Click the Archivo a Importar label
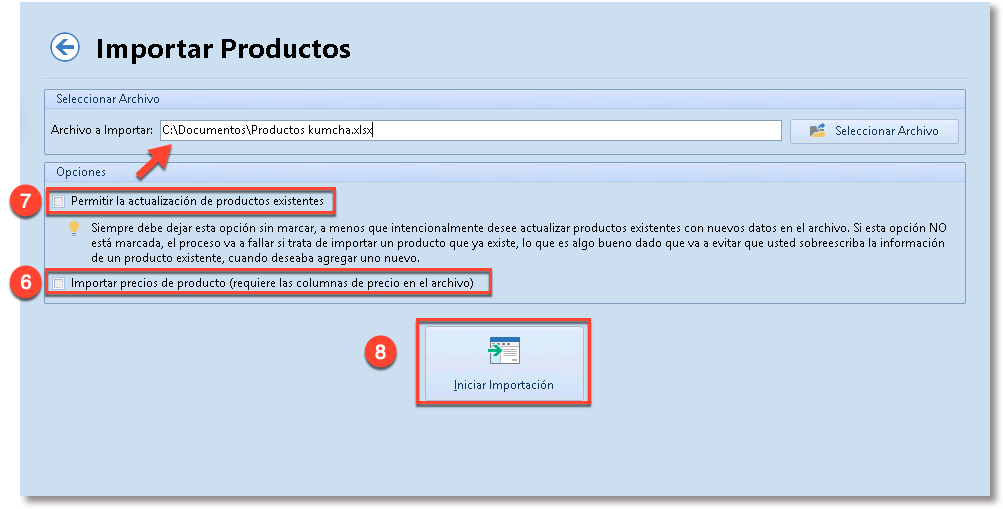Viewport: 1003px width, 509px height. coord(102,130)
